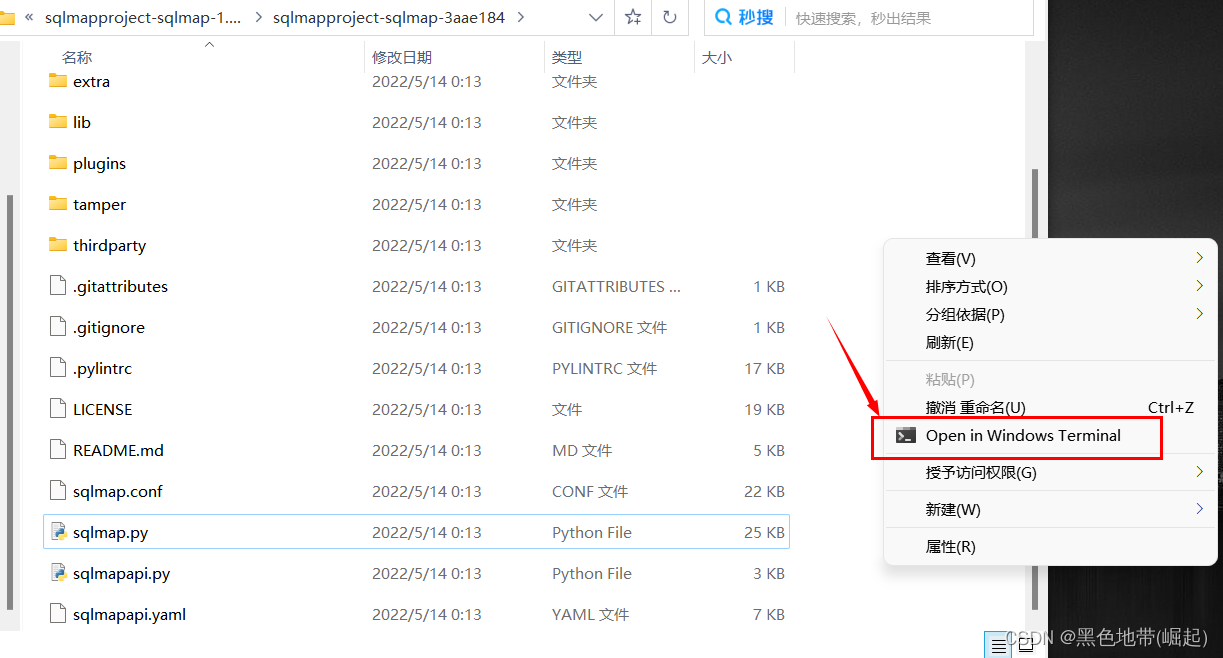Click the .gitignore file icon

[58, 327]
